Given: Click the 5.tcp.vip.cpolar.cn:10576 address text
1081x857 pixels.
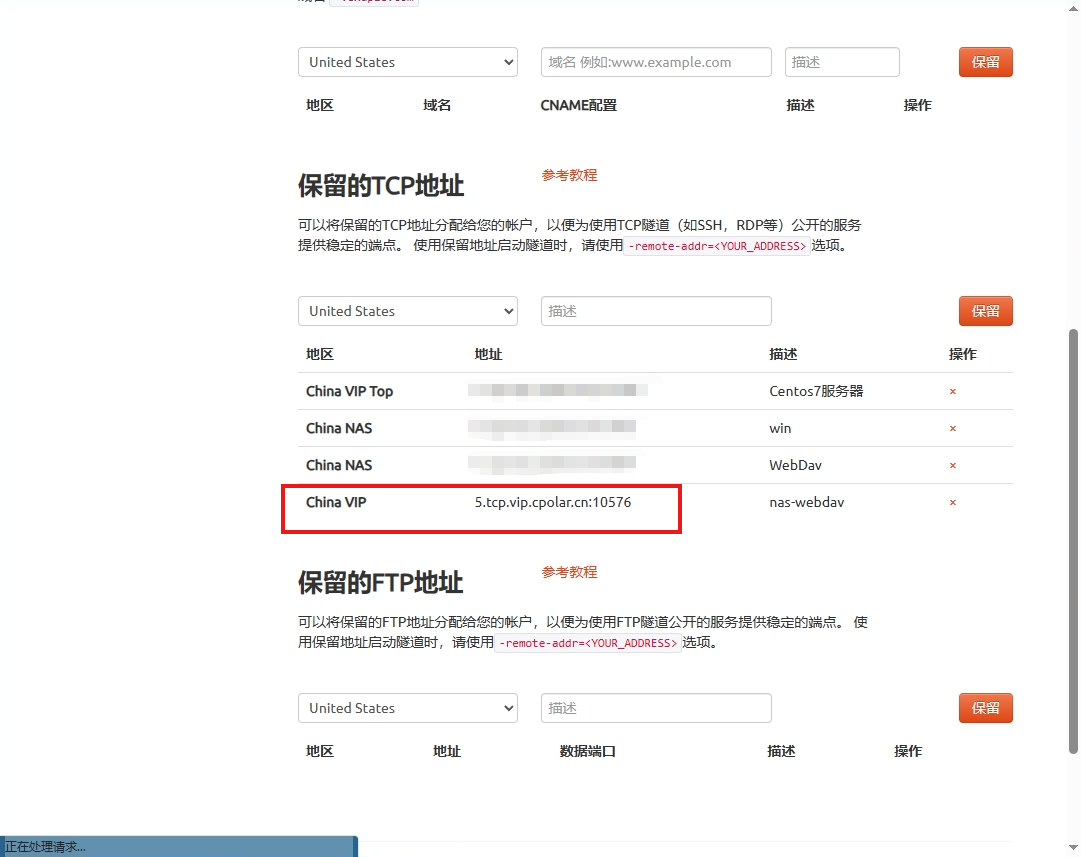Looking at the screenshot, I should click(x=552, y=502).
